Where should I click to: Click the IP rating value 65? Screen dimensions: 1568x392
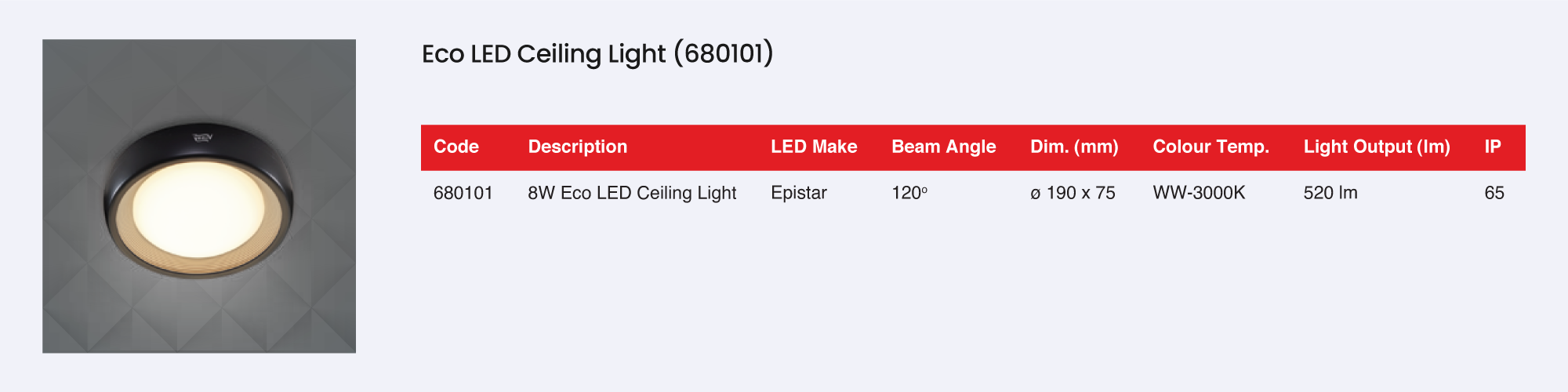[x=1494, y=193]
